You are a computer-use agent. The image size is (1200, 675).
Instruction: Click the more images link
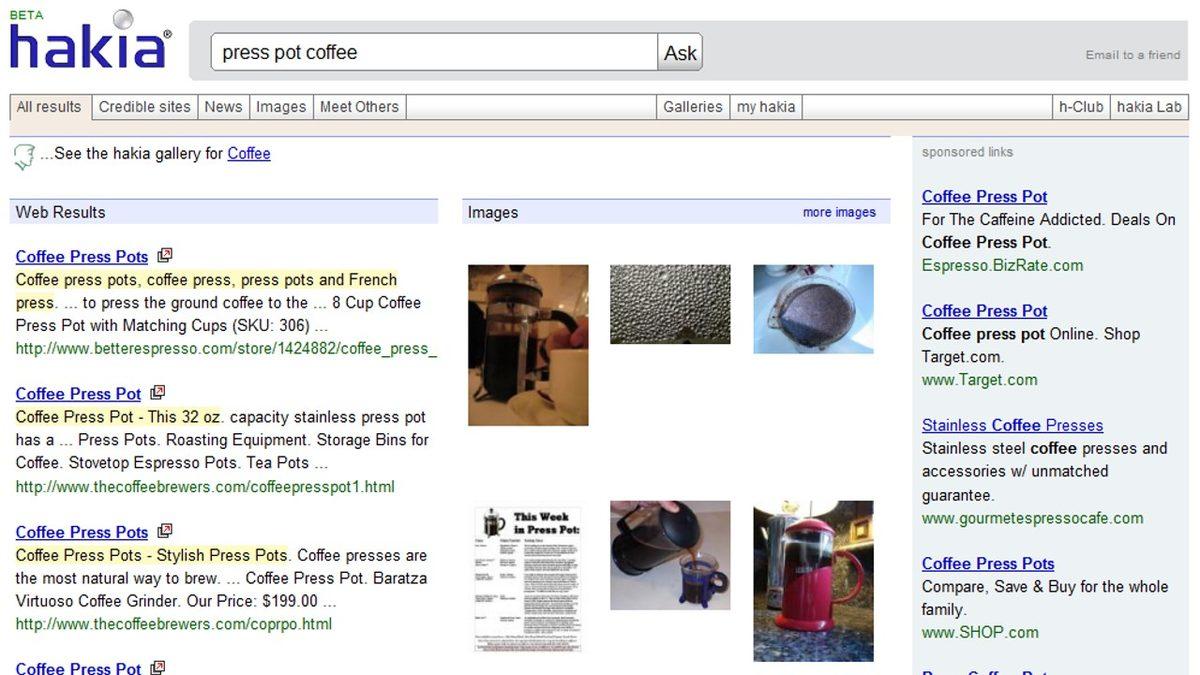tap(839, 212)
